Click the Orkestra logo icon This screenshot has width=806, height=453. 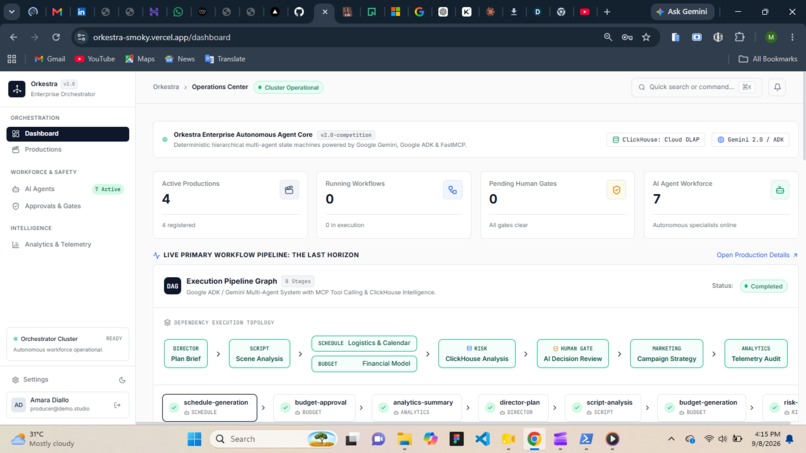[x=16, y=88]
